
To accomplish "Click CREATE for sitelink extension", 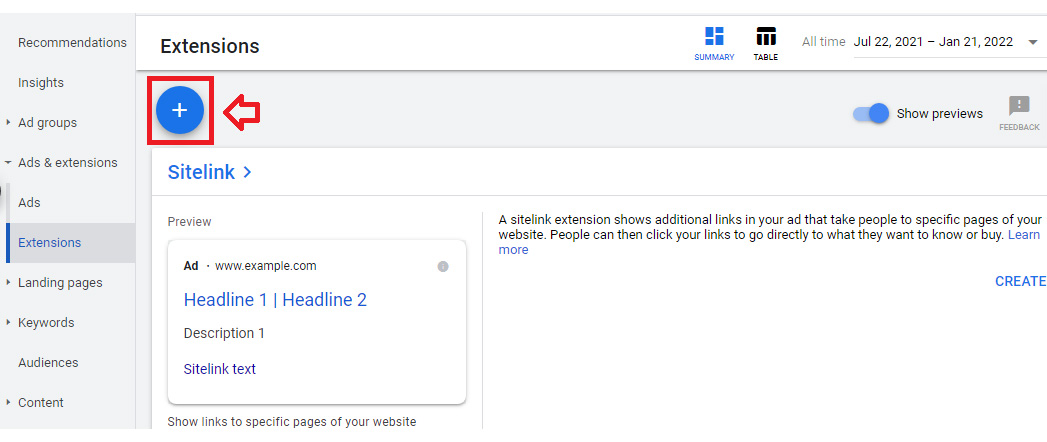I will pos(1021,281).
